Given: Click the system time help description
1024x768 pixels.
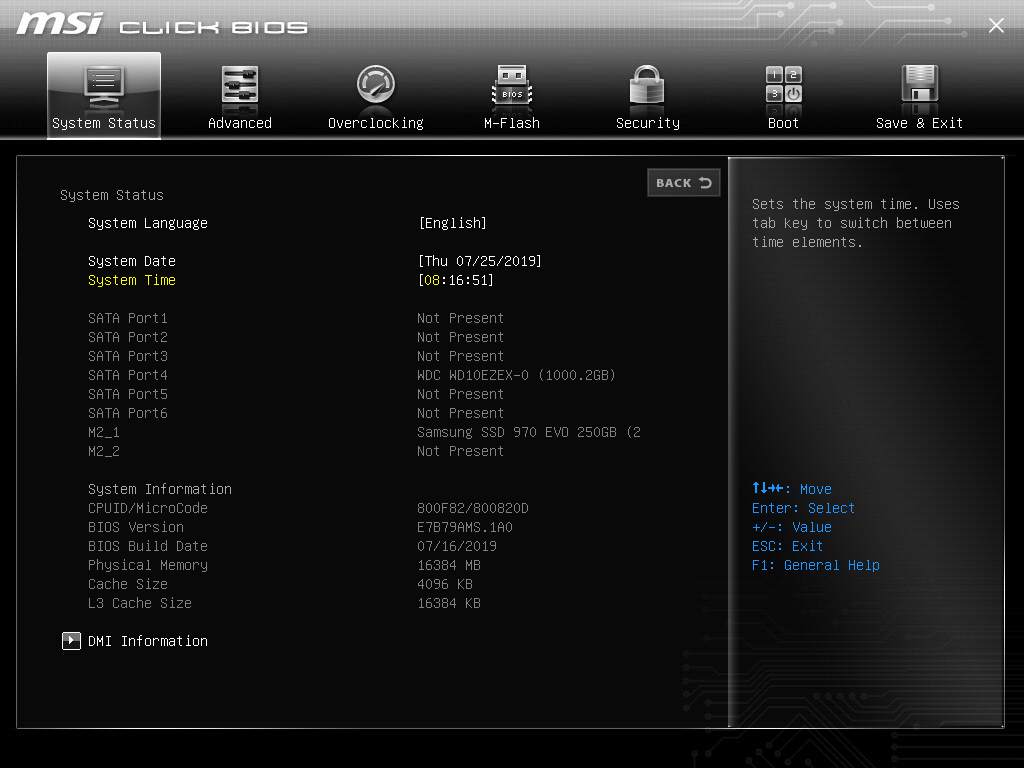Looking at the screenshot, I should [856, 223].
